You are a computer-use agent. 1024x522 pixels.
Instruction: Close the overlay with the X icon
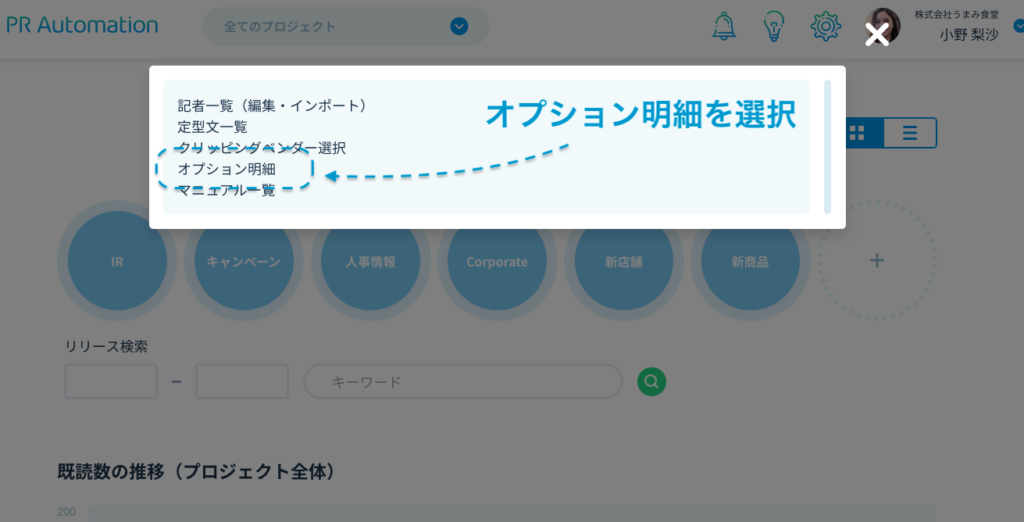coord(877,35)
